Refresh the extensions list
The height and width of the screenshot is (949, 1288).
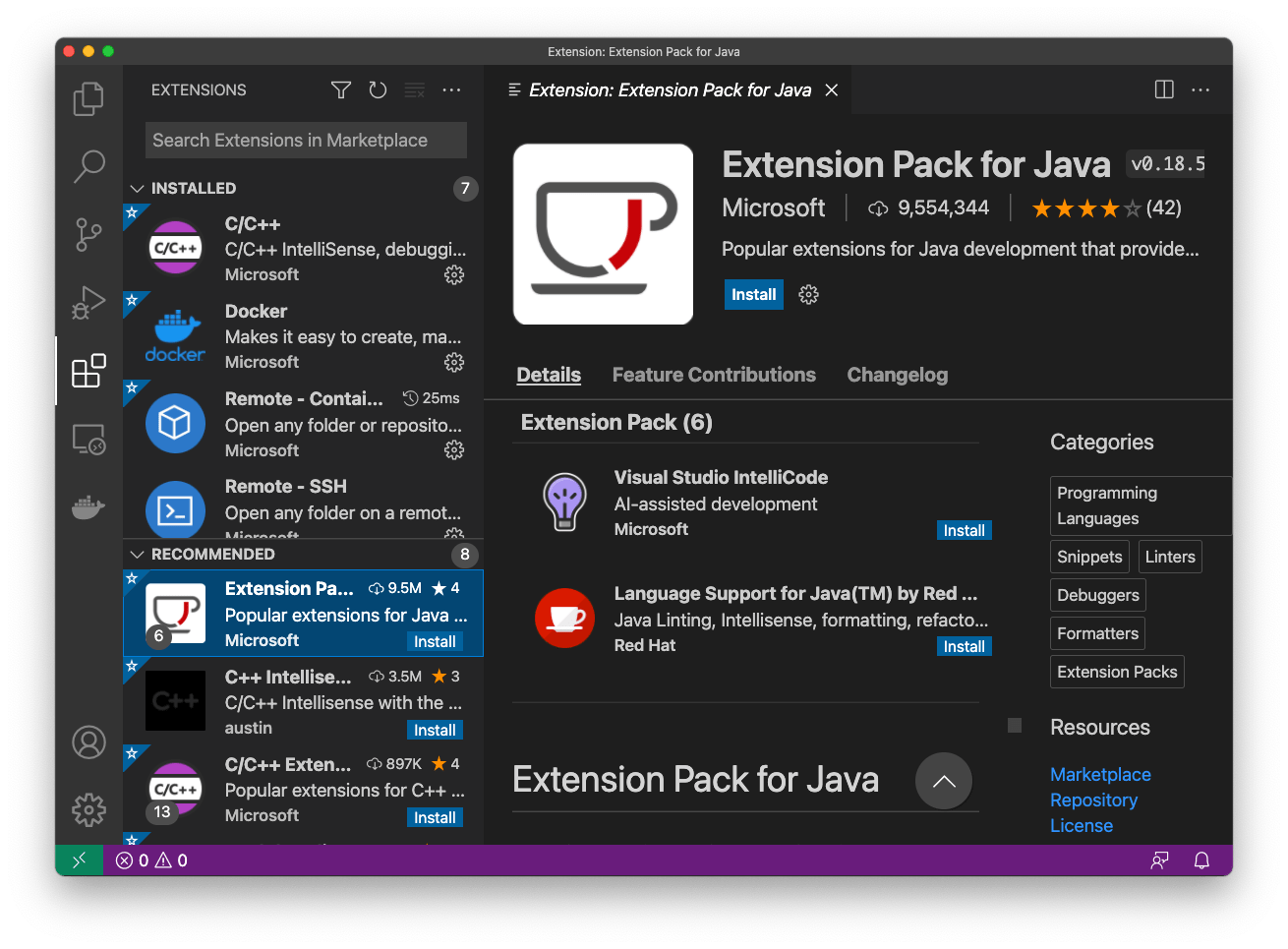378,89
